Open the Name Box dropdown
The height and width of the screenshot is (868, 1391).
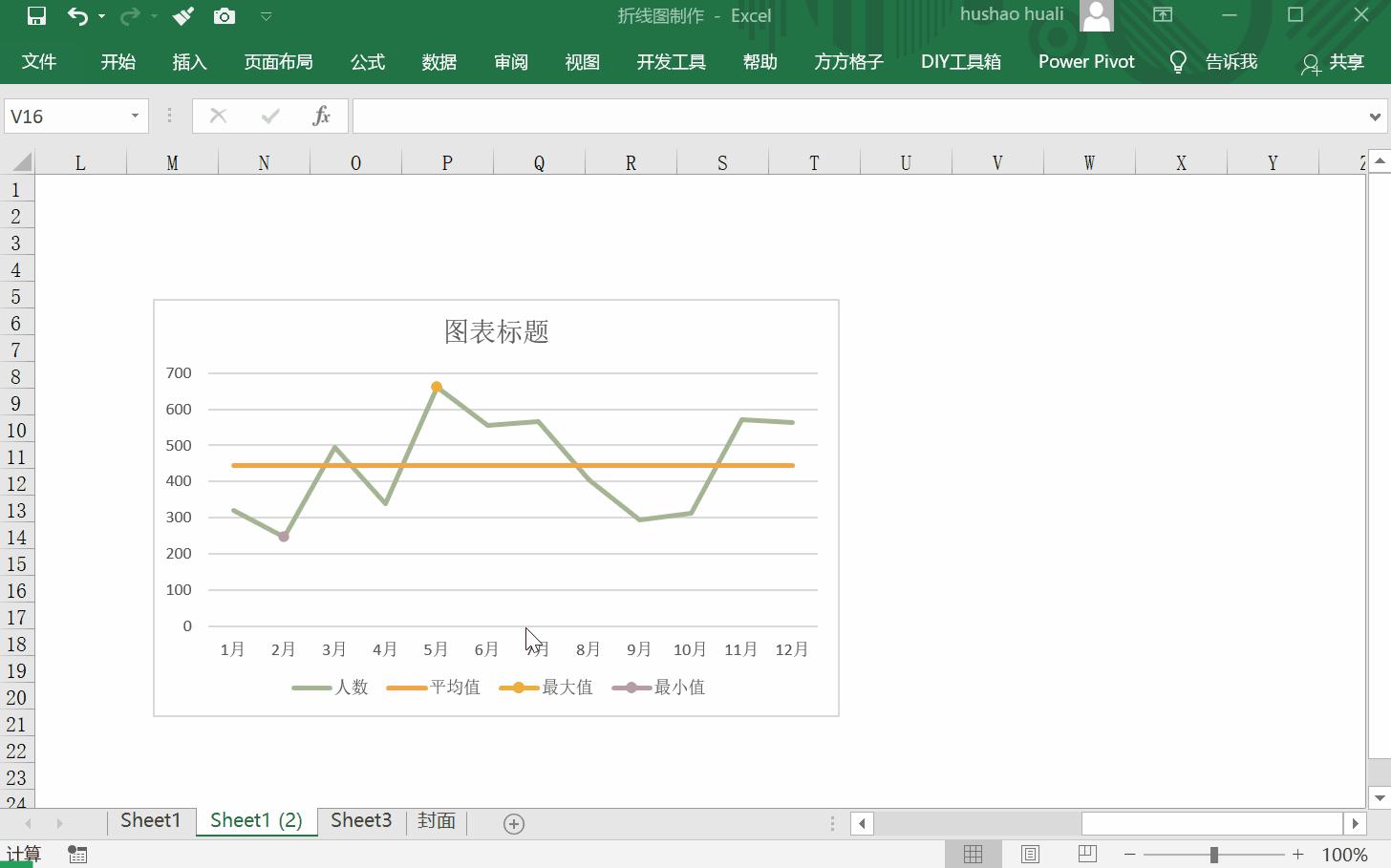point(137,115)
